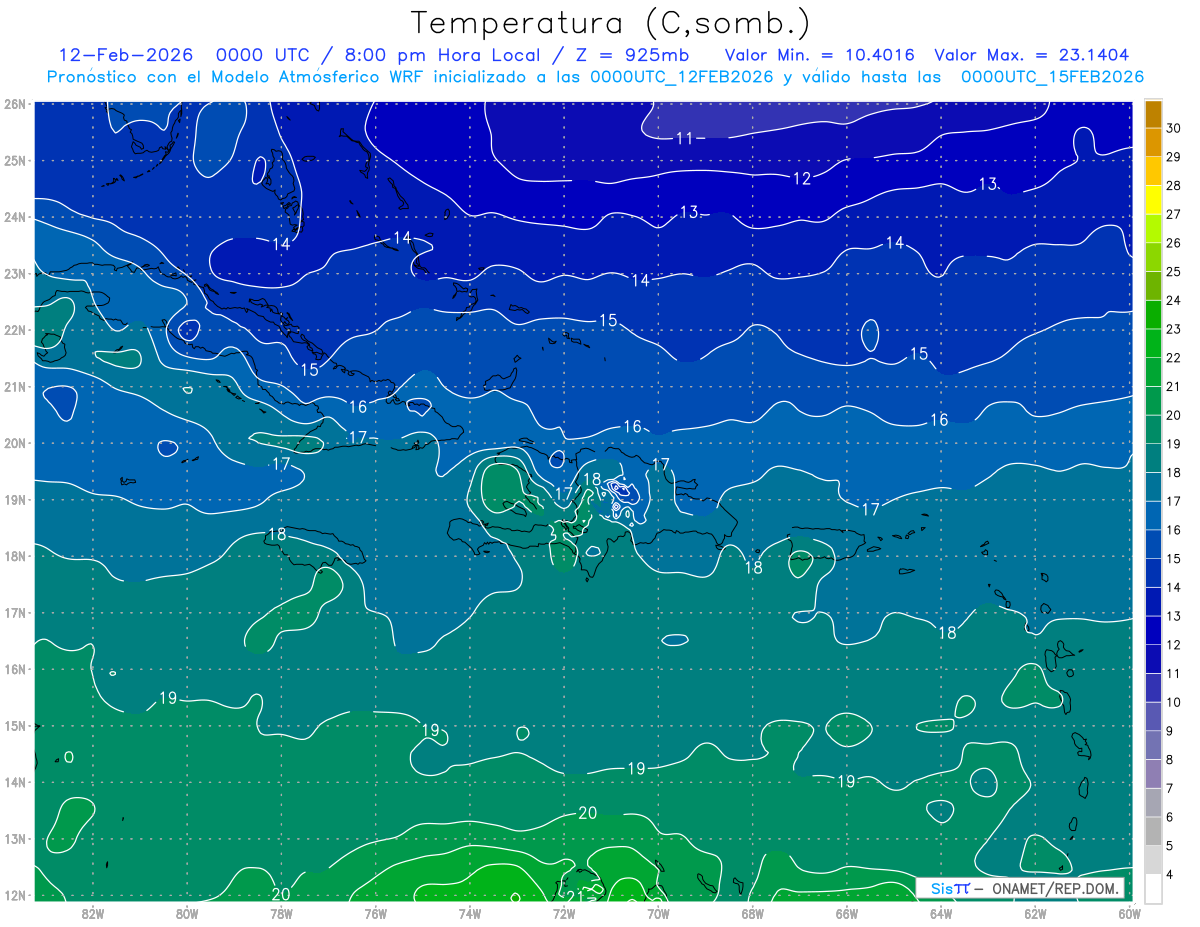Screen dimensions: 1200x927
Task: Click the white swatch at color scale bottom
Action: pos(1153,888)
